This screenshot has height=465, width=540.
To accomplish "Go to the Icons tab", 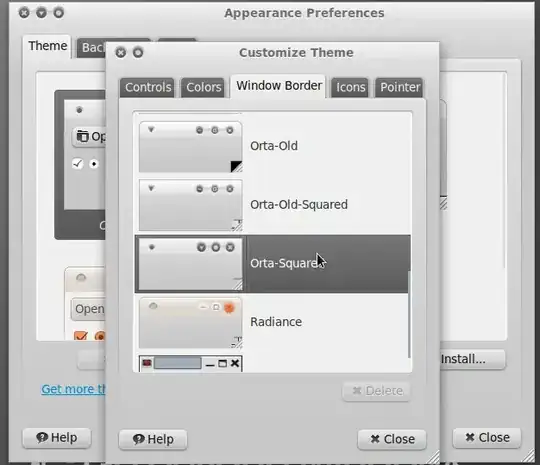I will coord(350,87).
